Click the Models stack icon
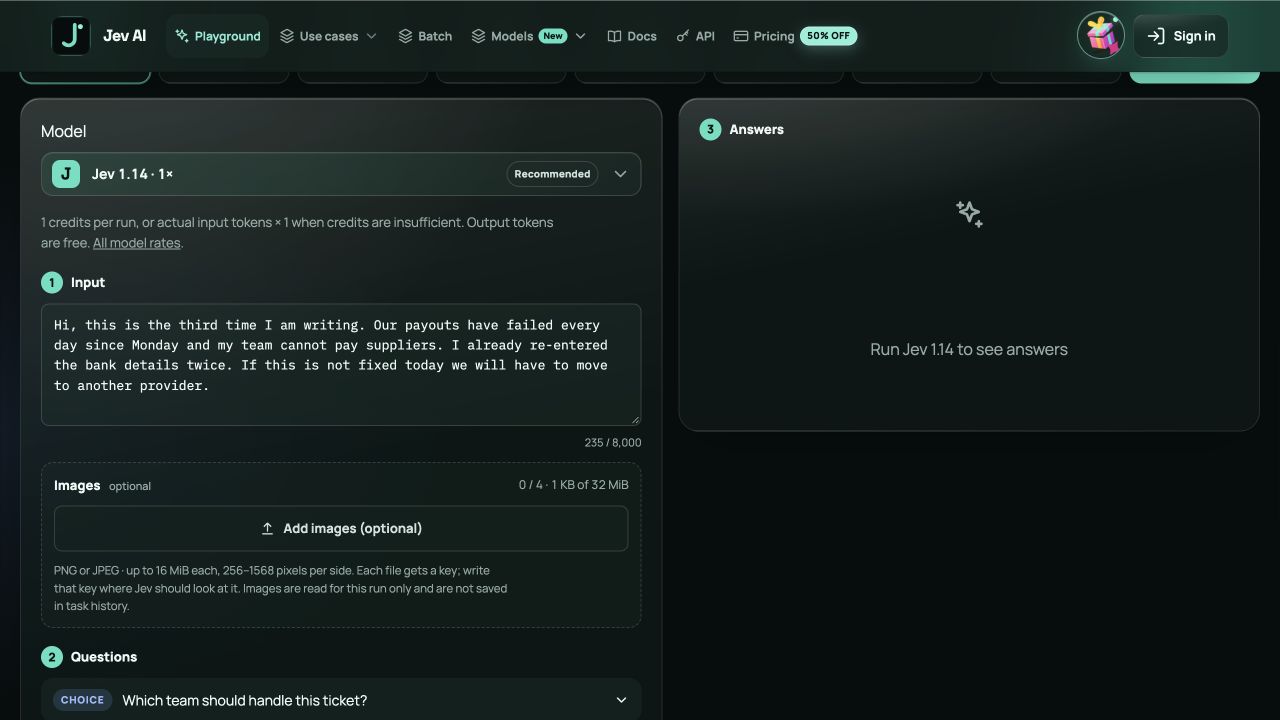The image size is (1280, 720). click(x=478, y=36)
